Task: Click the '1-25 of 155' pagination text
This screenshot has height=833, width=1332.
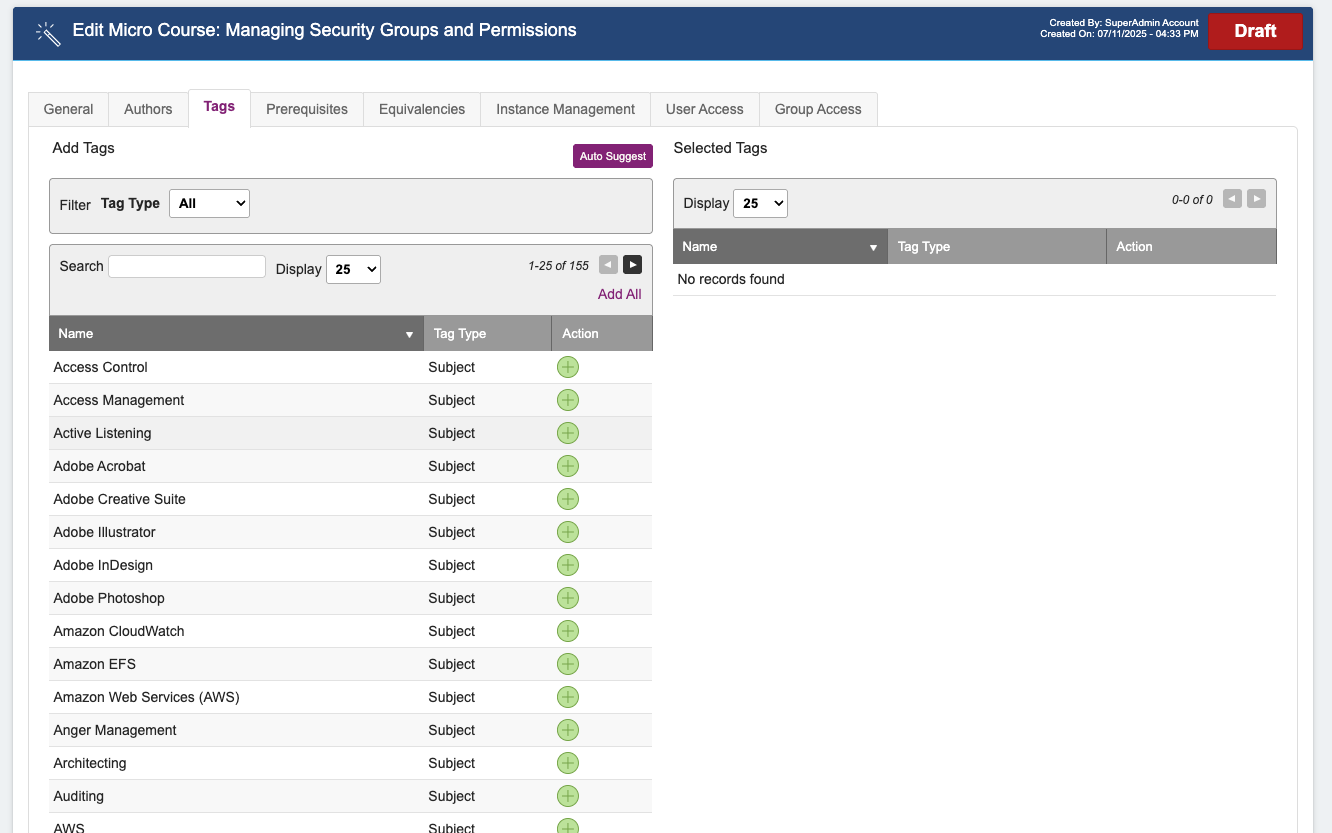Action: click(x=559, y=266)
